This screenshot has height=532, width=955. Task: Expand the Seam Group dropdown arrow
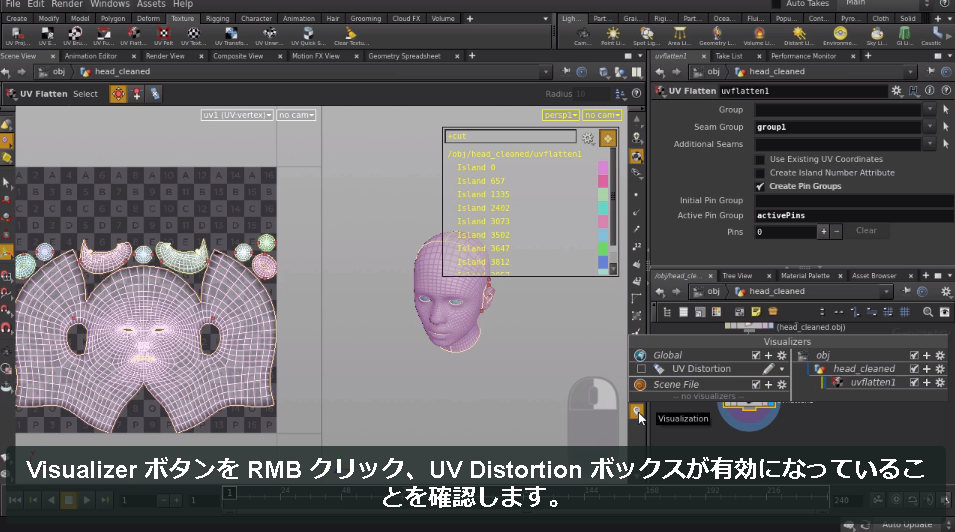929,127
